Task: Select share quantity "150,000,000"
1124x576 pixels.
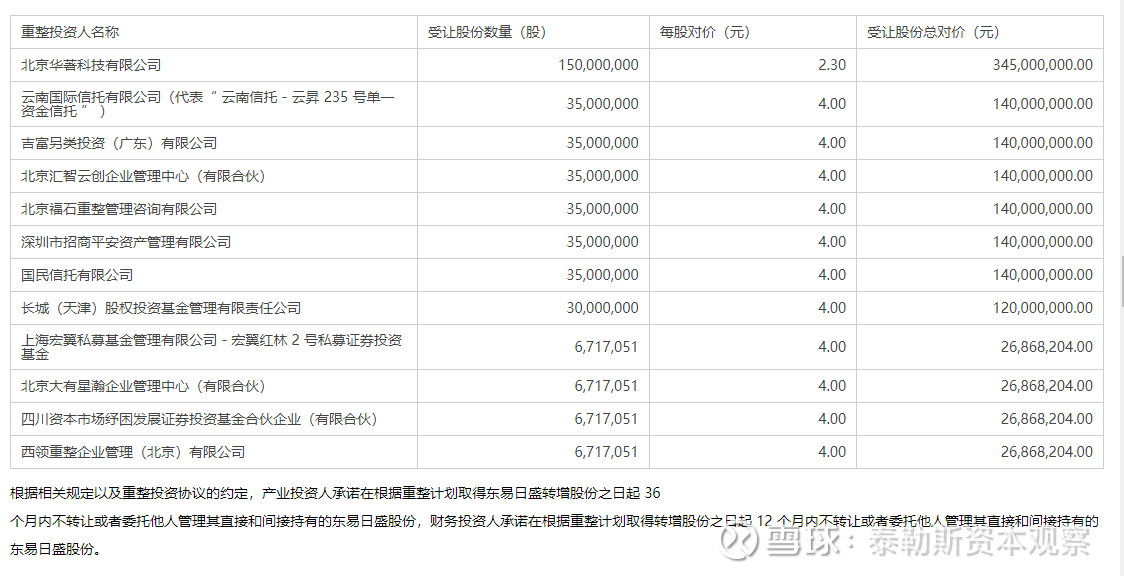Action: [x=598, y=65]
